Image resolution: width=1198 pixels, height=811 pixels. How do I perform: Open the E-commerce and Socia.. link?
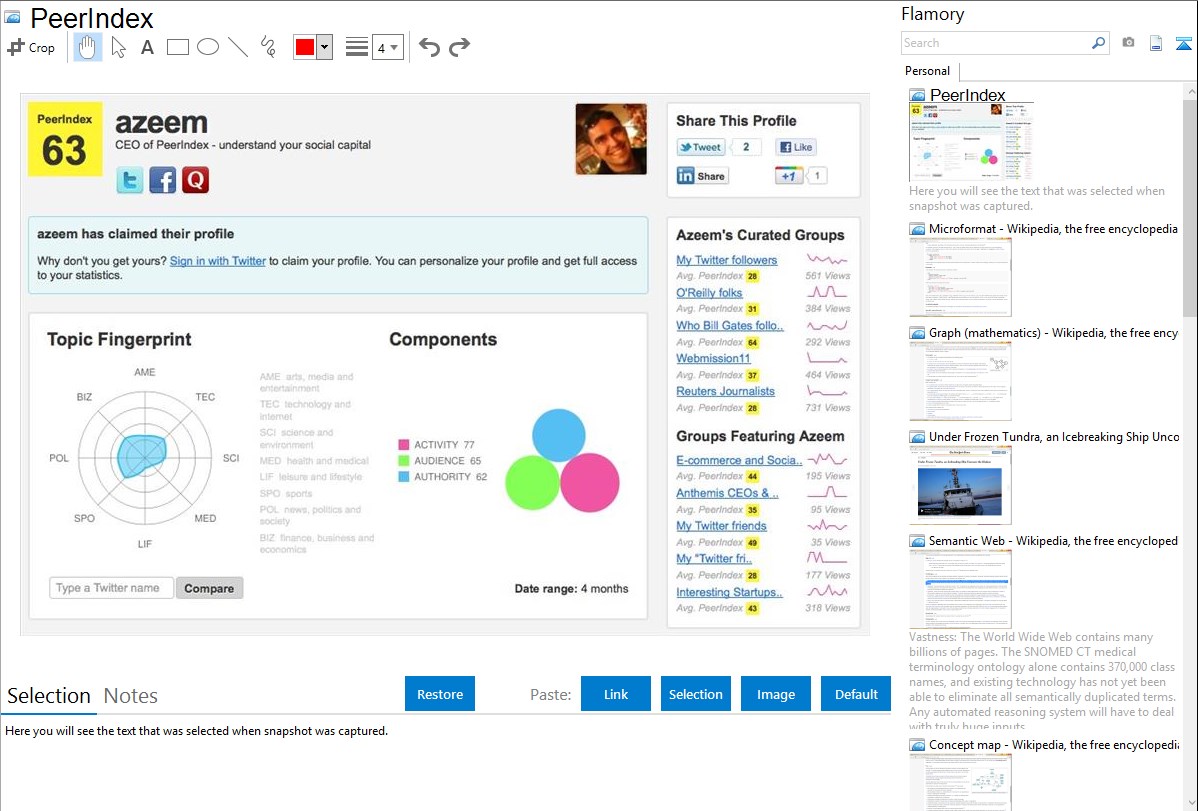(739, 460)
